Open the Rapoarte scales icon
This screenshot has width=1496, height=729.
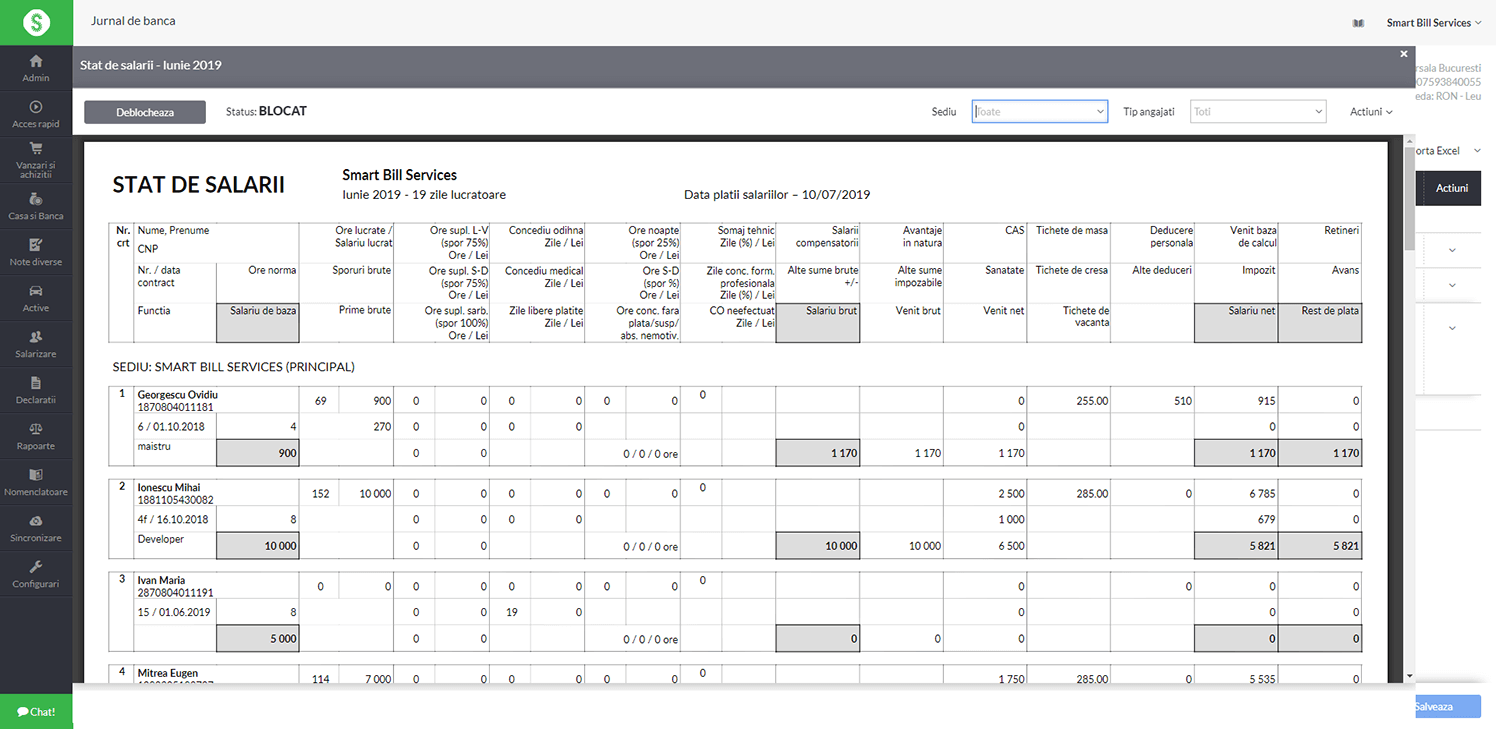click(36, 429)
